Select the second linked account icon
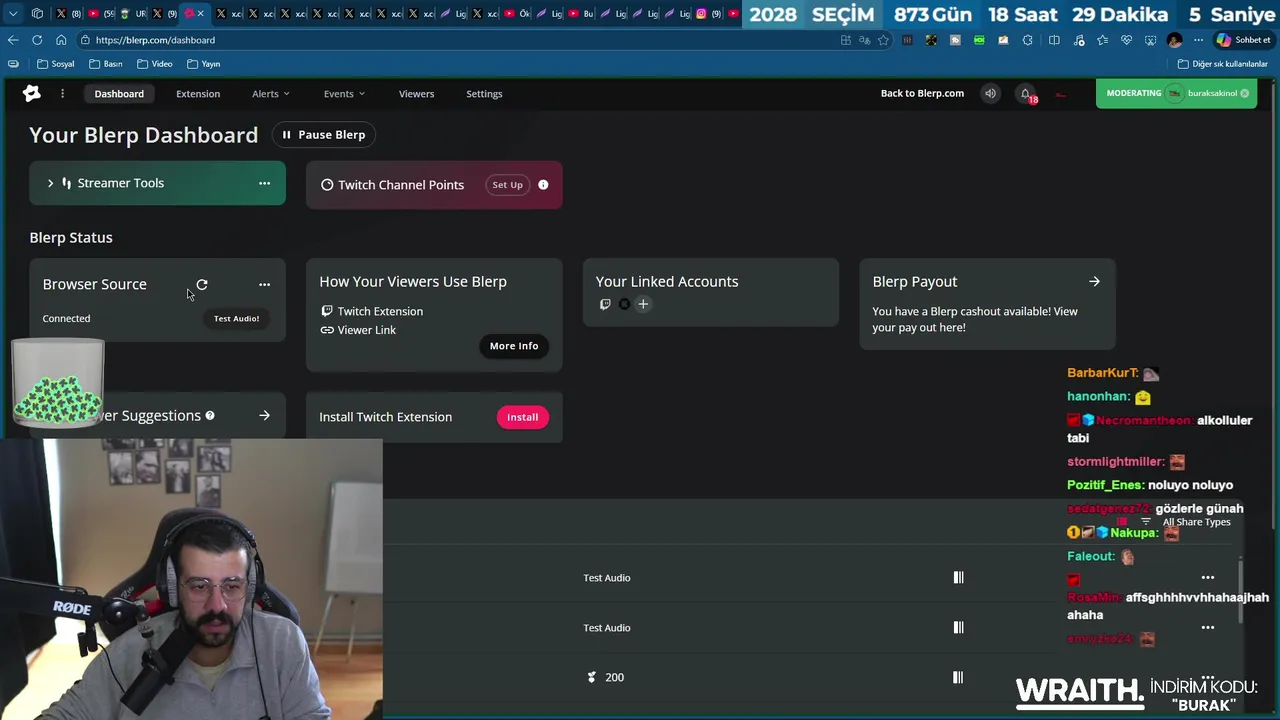This screenshot has width=1280, height=720. tap(624, 304)
